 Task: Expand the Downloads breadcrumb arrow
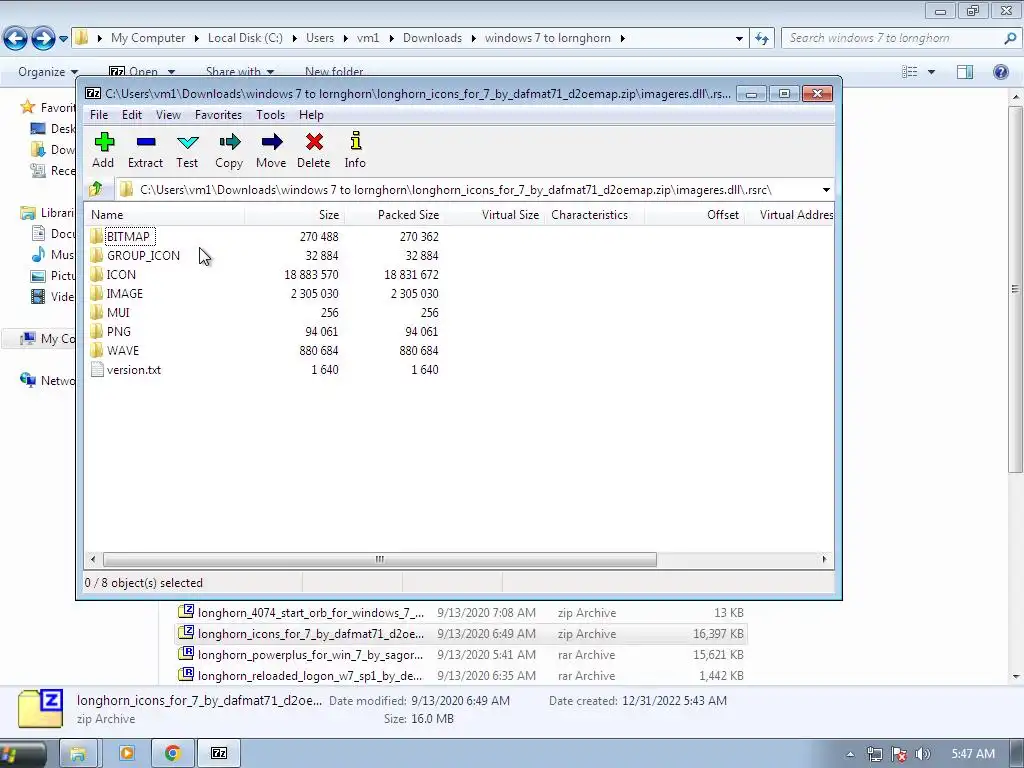473,39
